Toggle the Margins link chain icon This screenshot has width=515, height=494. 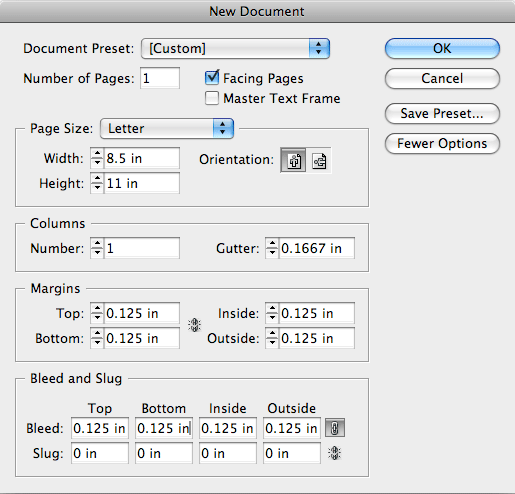point(194,325)
